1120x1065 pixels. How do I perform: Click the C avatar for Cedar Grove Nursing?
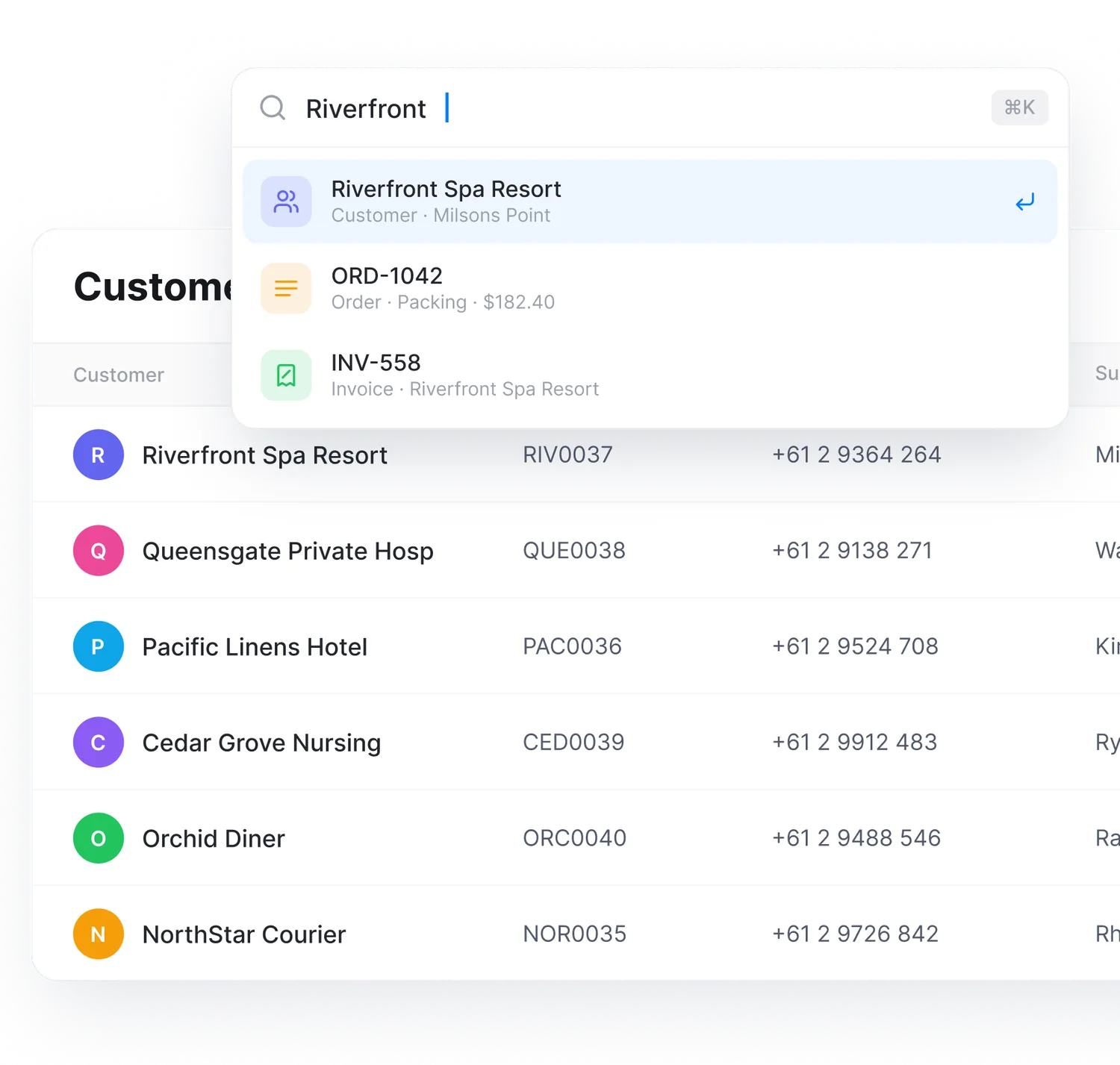[99, 743]
